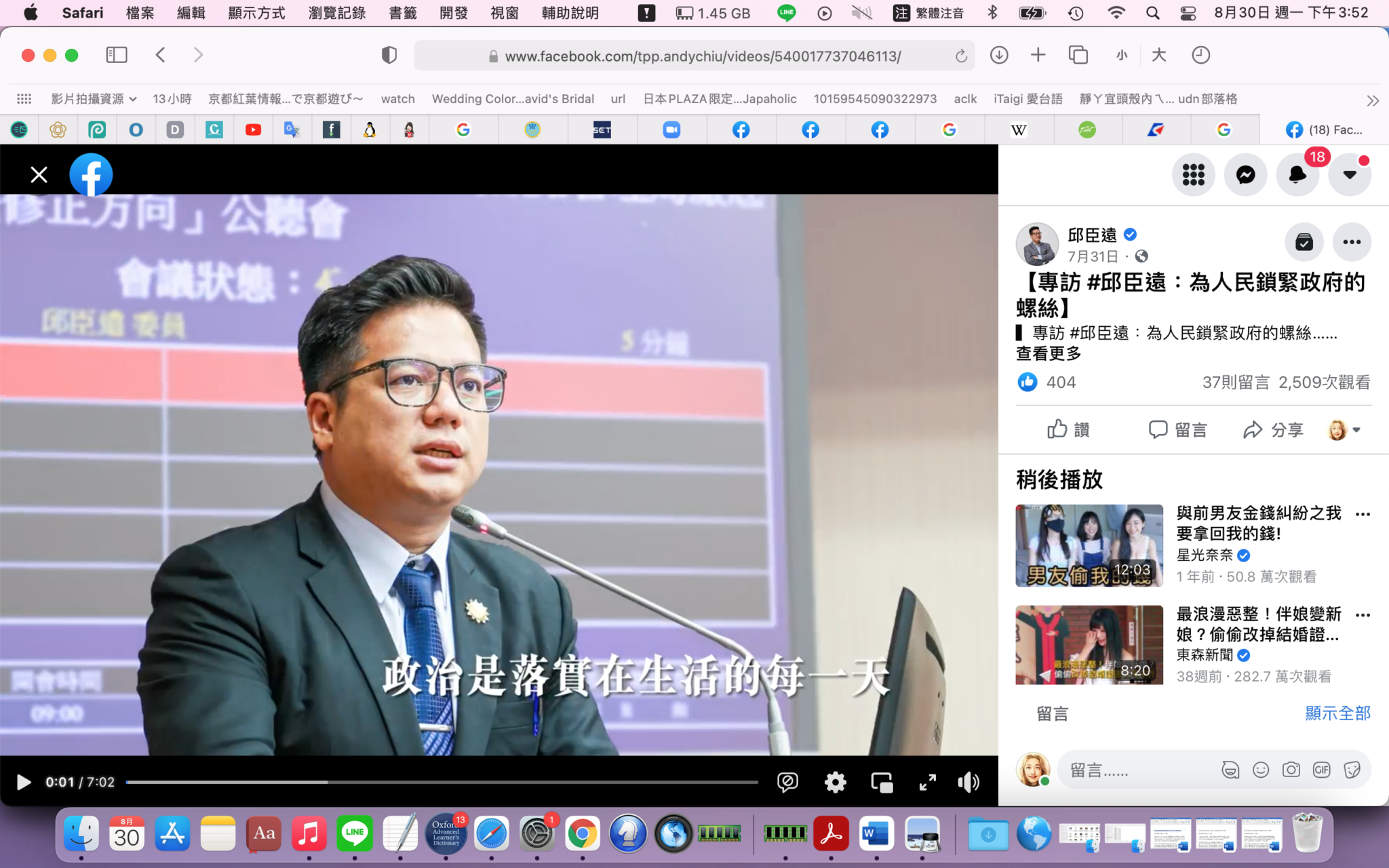Click the GIF icon in comment box
1389x868 pixels.
coord(1321,770)
